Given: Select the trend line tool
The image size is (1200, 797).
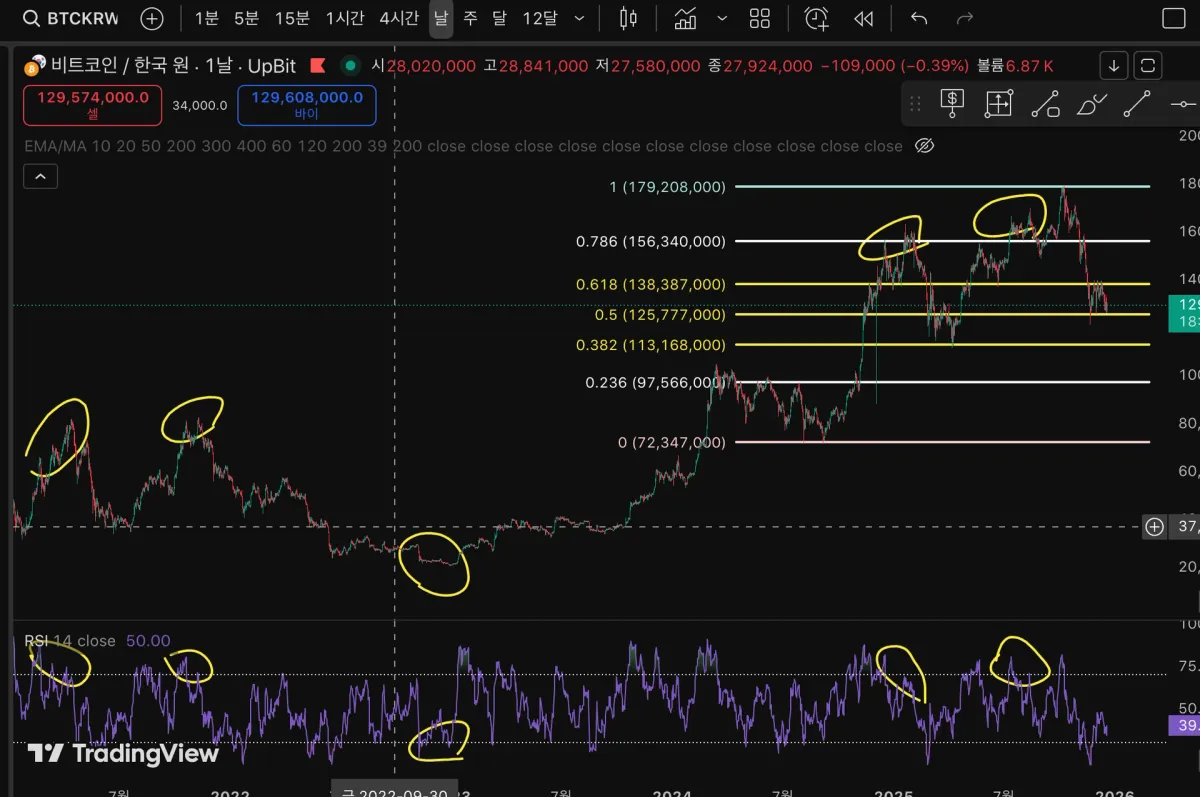Looking at the screenshot, I should point(1137,103).
